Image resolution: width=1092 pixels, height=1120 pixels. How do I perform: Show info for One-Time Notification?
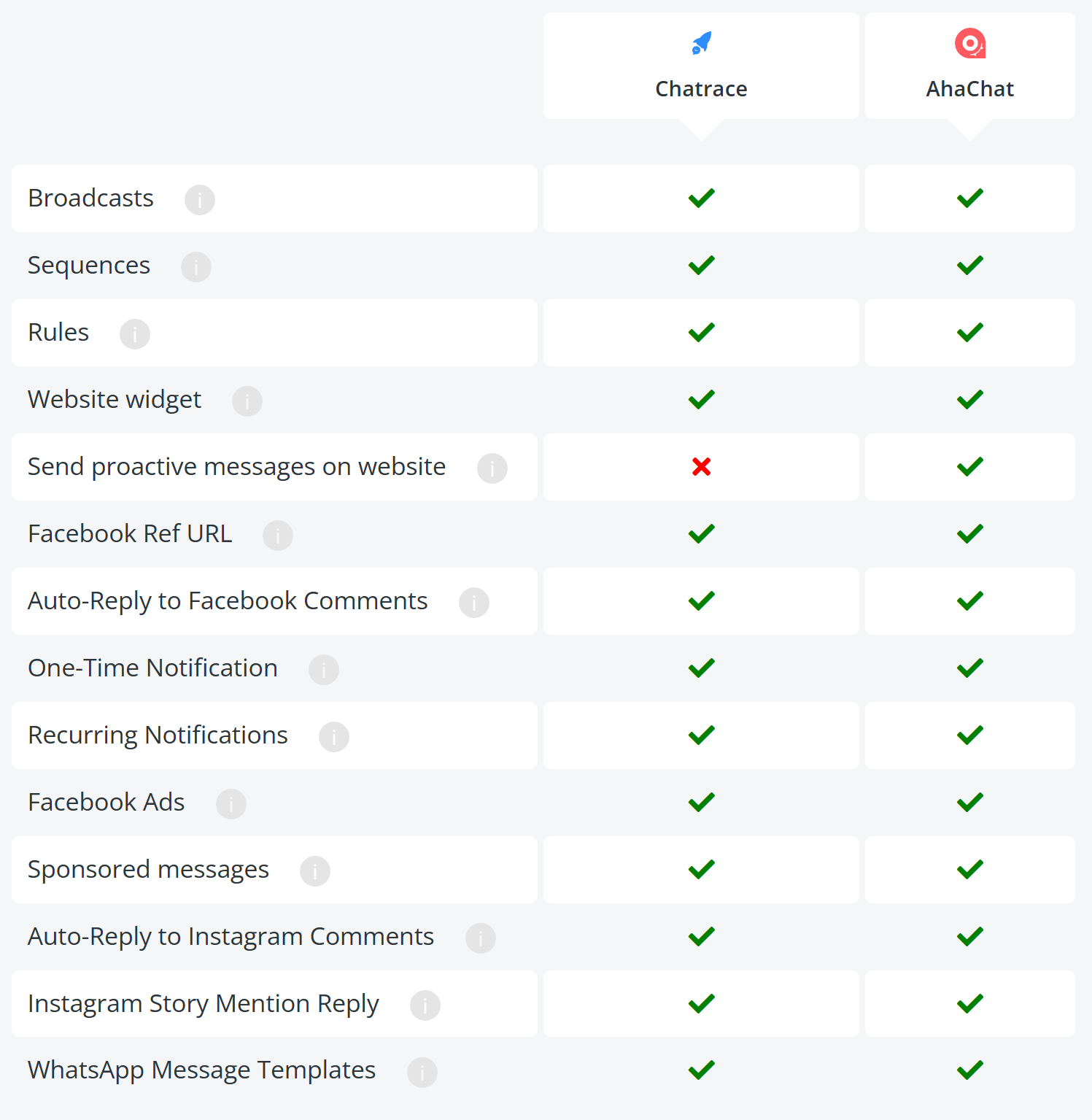[324, 669]
